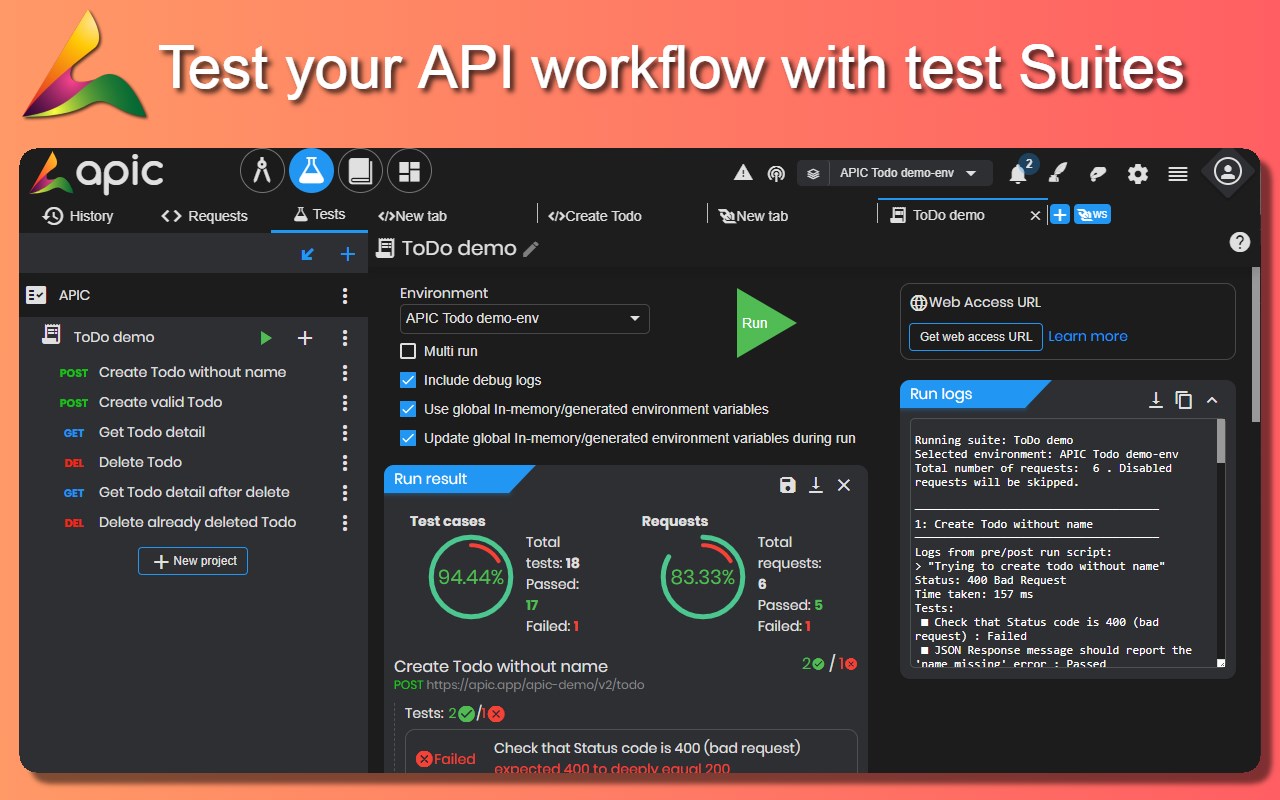Select the Tester flask icon
1280x800 pixels.
click(311, 171)
